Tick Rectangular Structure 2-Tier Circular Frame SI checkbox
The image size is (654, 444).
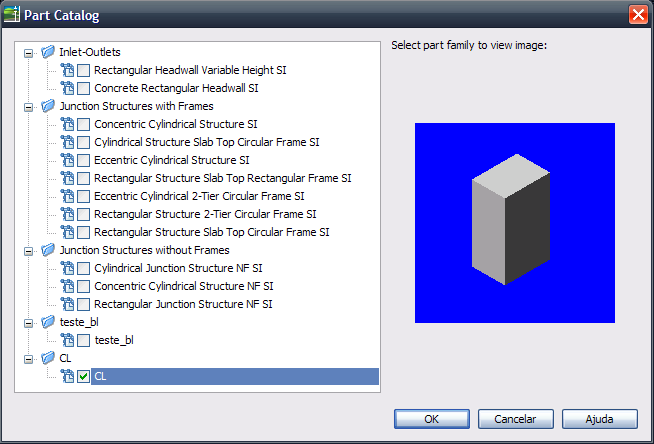click(x=83, y=214)
